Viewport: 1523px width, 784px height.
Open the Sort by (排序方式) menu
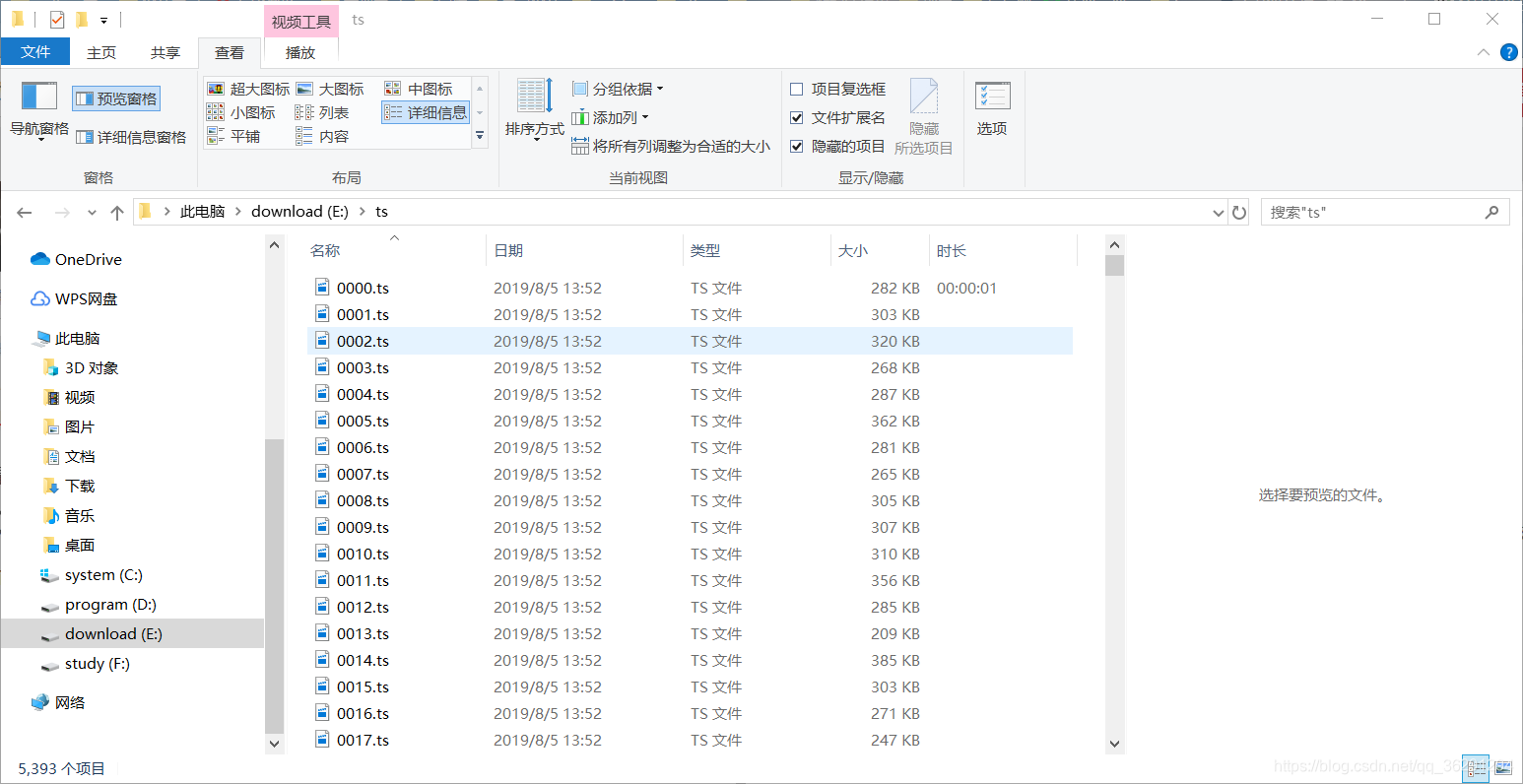(535, 110)
